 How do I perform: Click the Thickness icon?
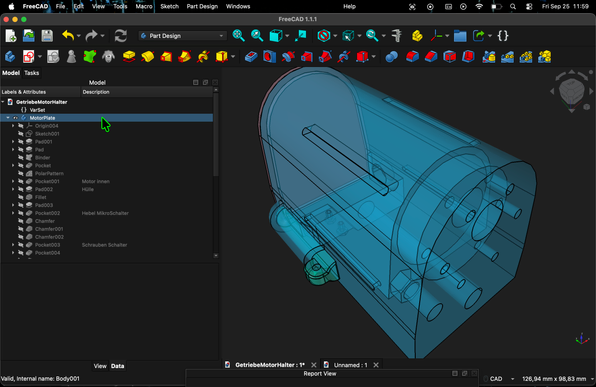(x=468, y=57)
